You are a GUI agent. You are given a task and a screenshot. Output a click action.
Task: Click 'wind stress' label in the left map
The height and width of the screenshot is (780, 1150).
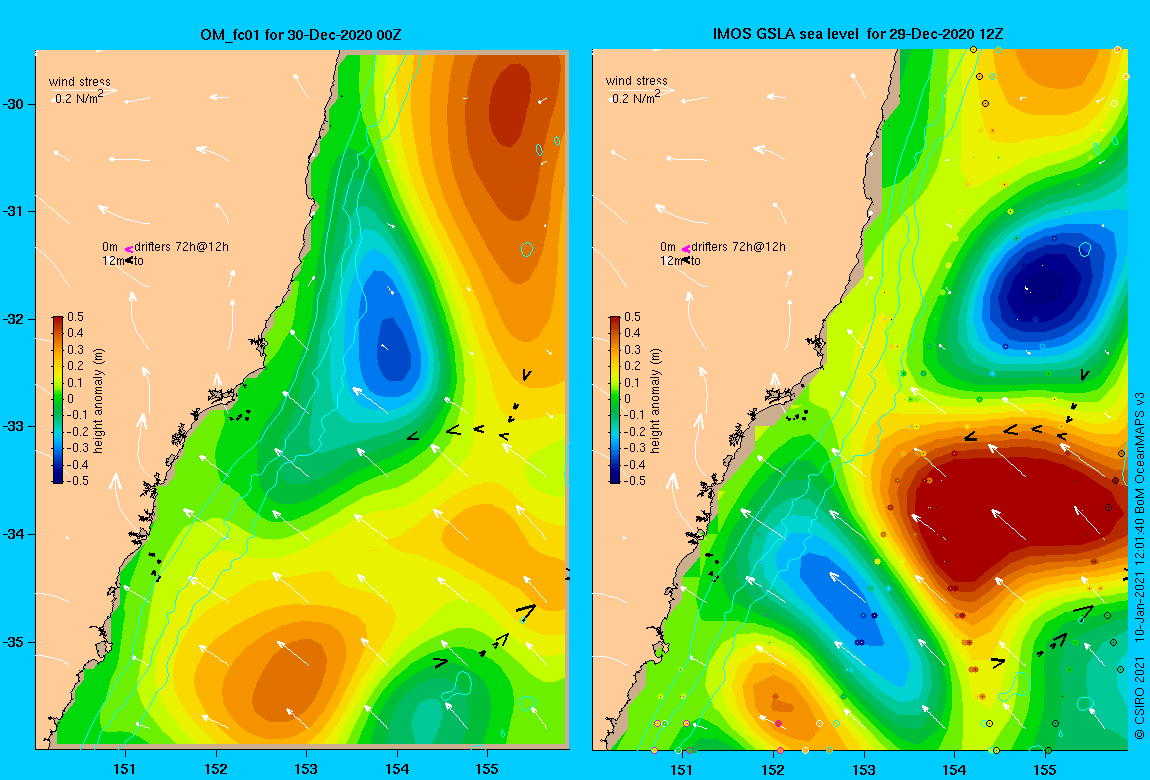pos(80,81)
